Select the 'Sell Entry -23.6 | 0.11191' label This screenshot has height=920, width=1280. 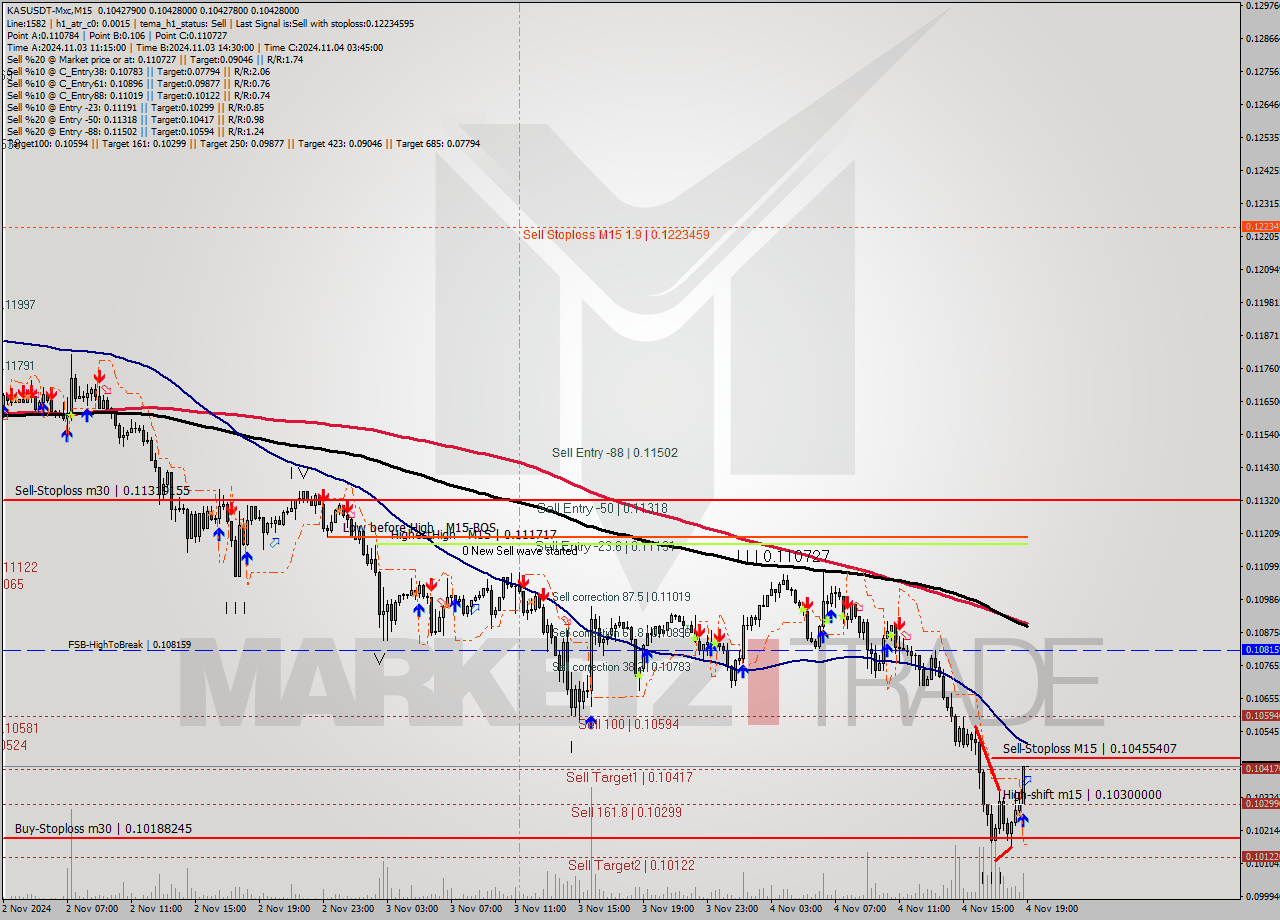(x=605, y=547)
